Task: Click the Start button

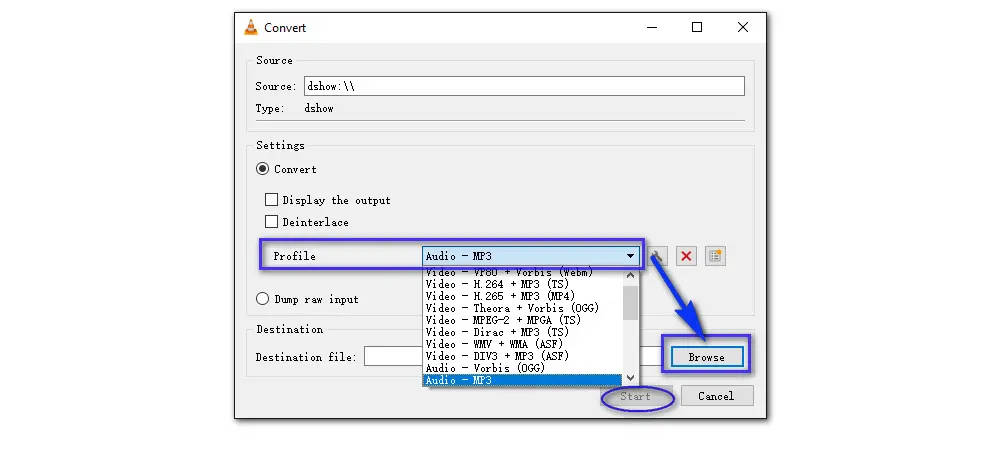Action: coord(635,396)
